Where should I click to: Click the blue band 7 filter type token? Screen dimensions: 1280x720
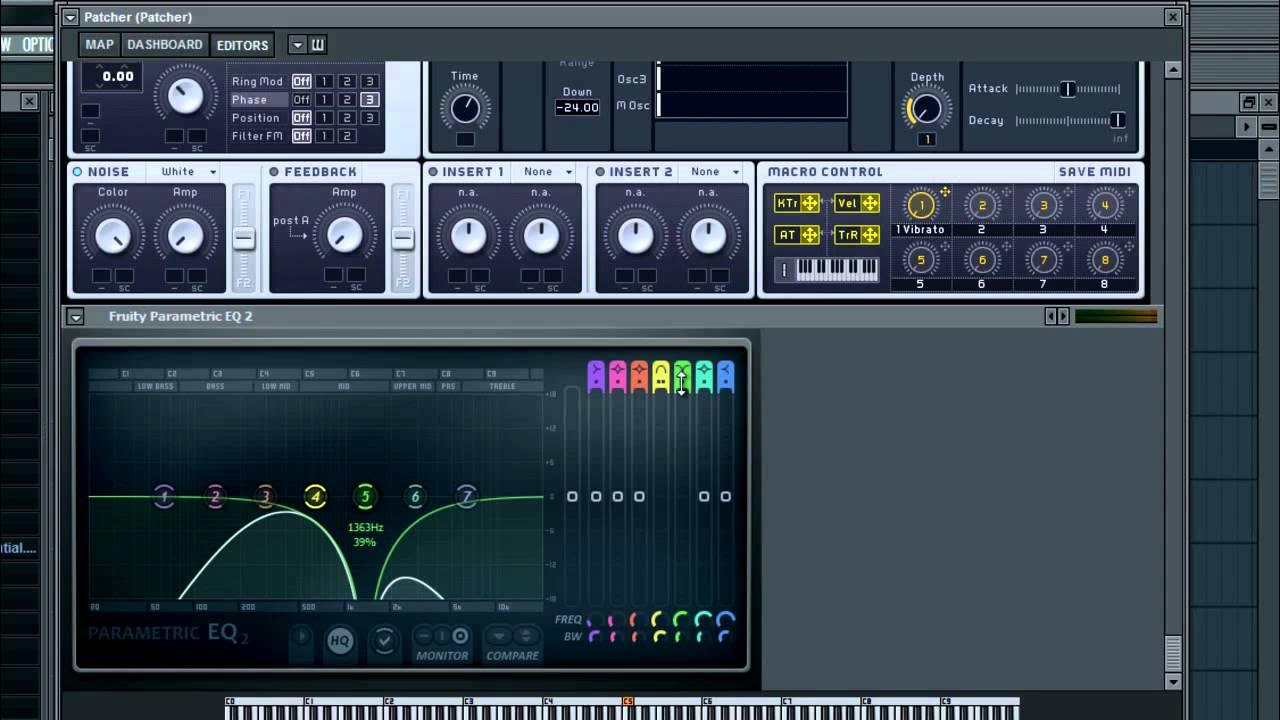(725, 376)
